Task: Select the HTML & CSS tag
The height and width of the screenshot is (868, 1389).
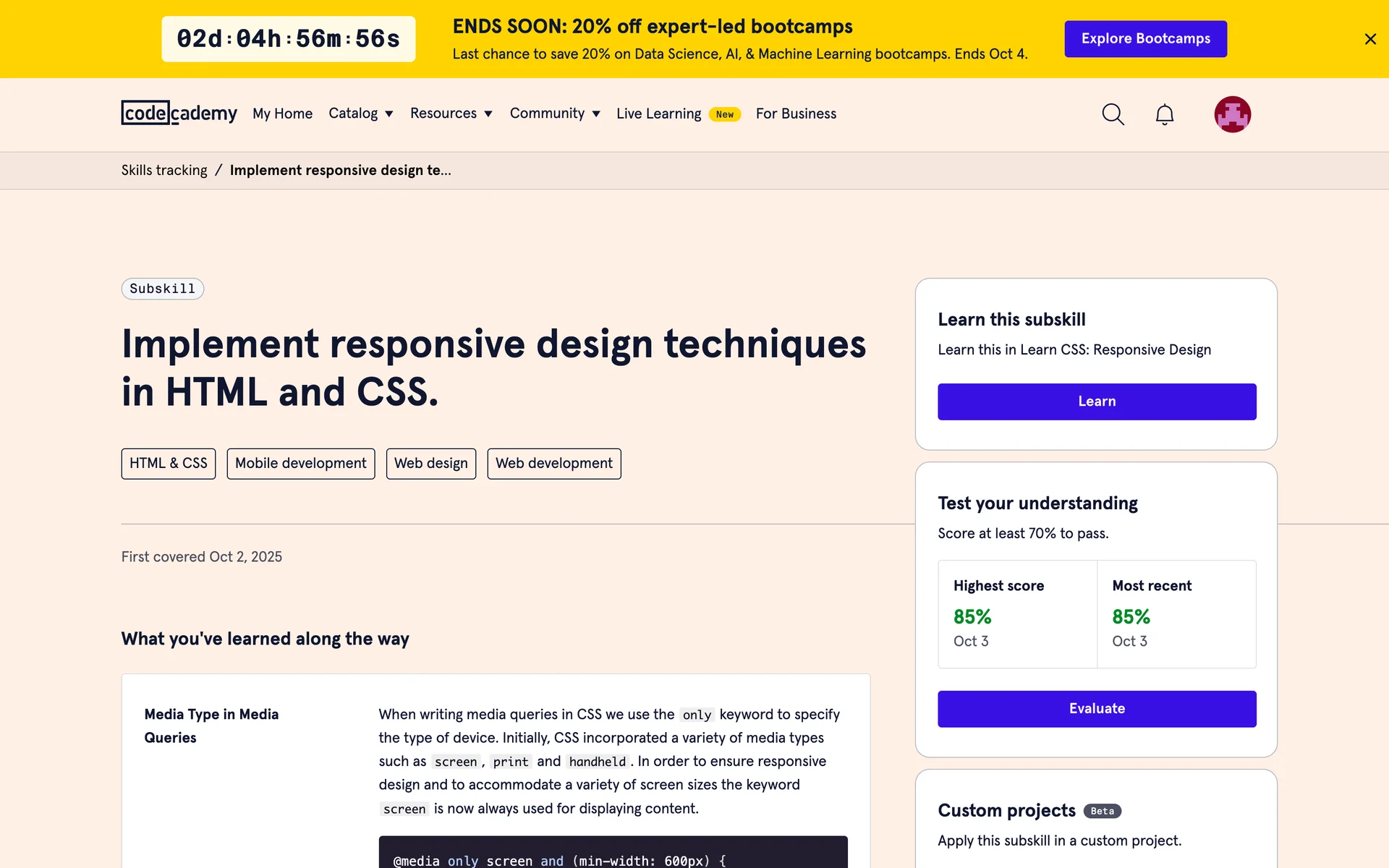Action: [x=168, y=464]
